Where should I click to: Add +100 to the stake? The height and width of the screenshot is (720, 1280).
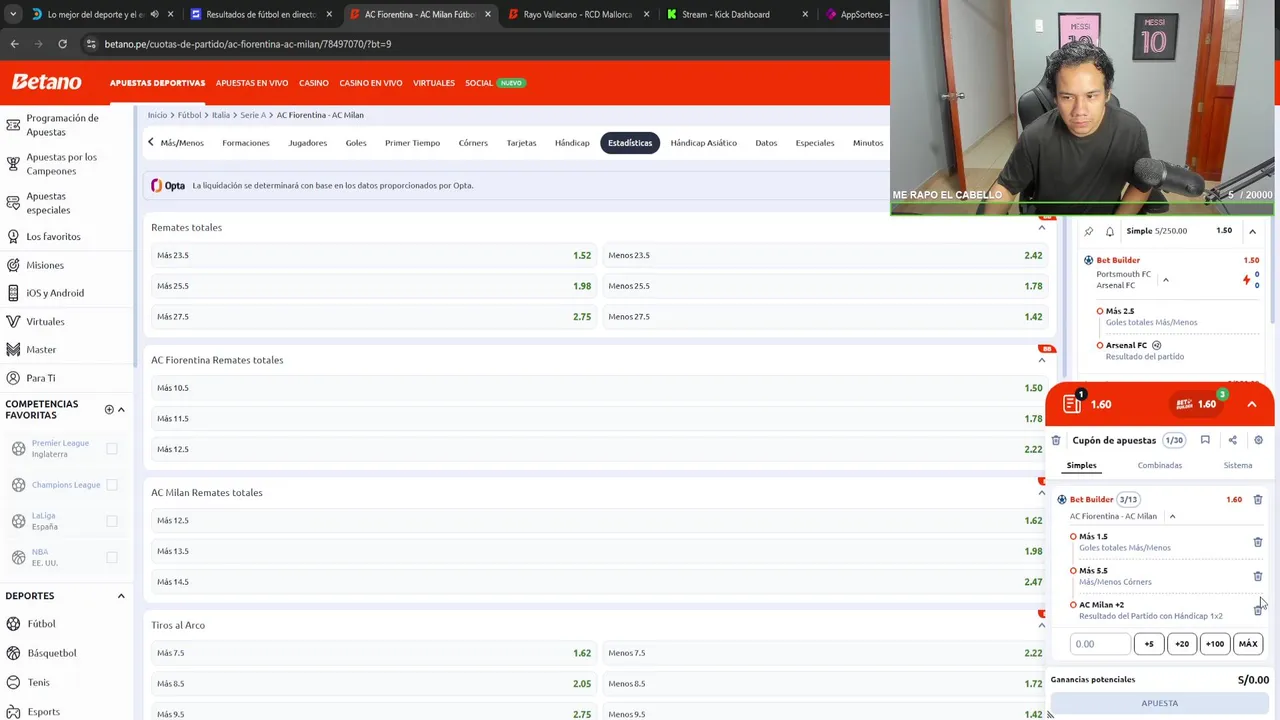click(x=1214, y=644)
